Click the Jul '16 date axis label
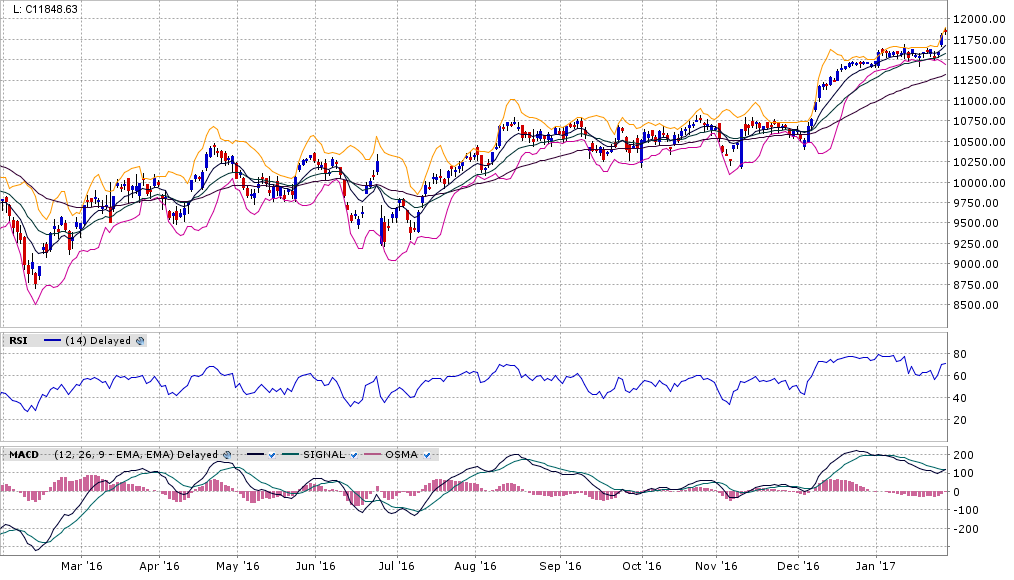 coord(398,567)
